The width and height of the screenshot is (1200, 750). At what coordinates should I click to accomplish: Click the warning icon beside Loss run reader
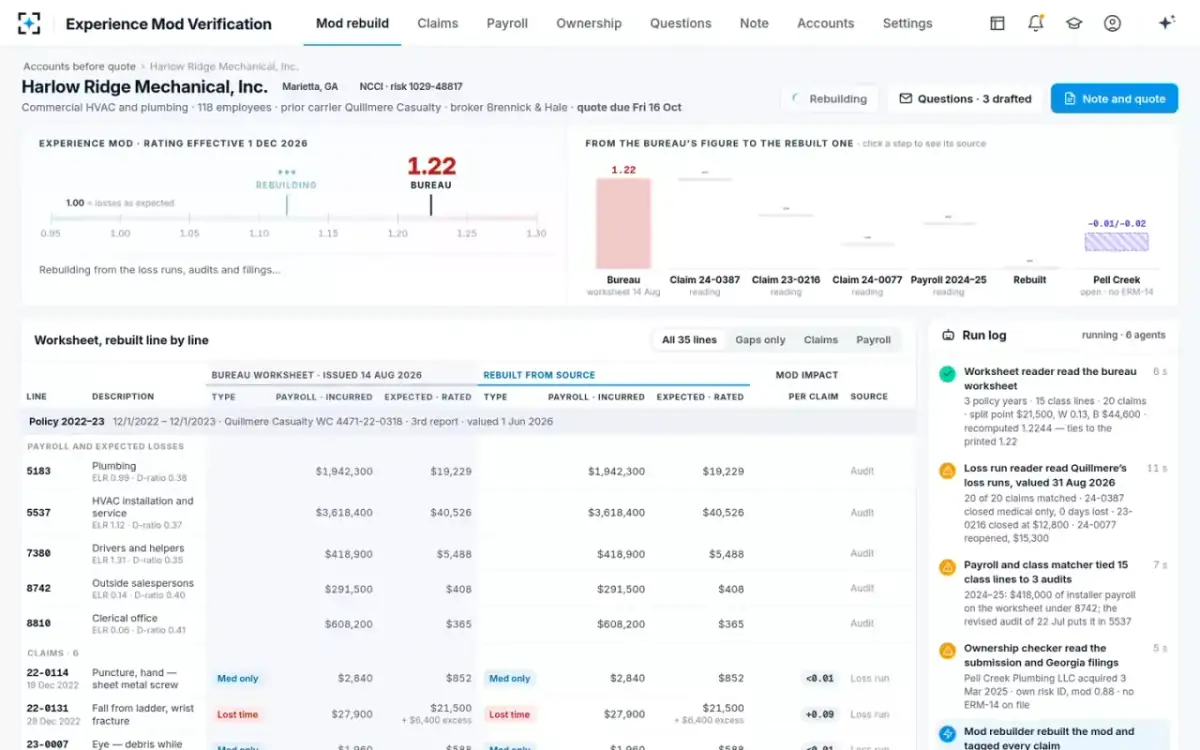[x=947, y=470]
